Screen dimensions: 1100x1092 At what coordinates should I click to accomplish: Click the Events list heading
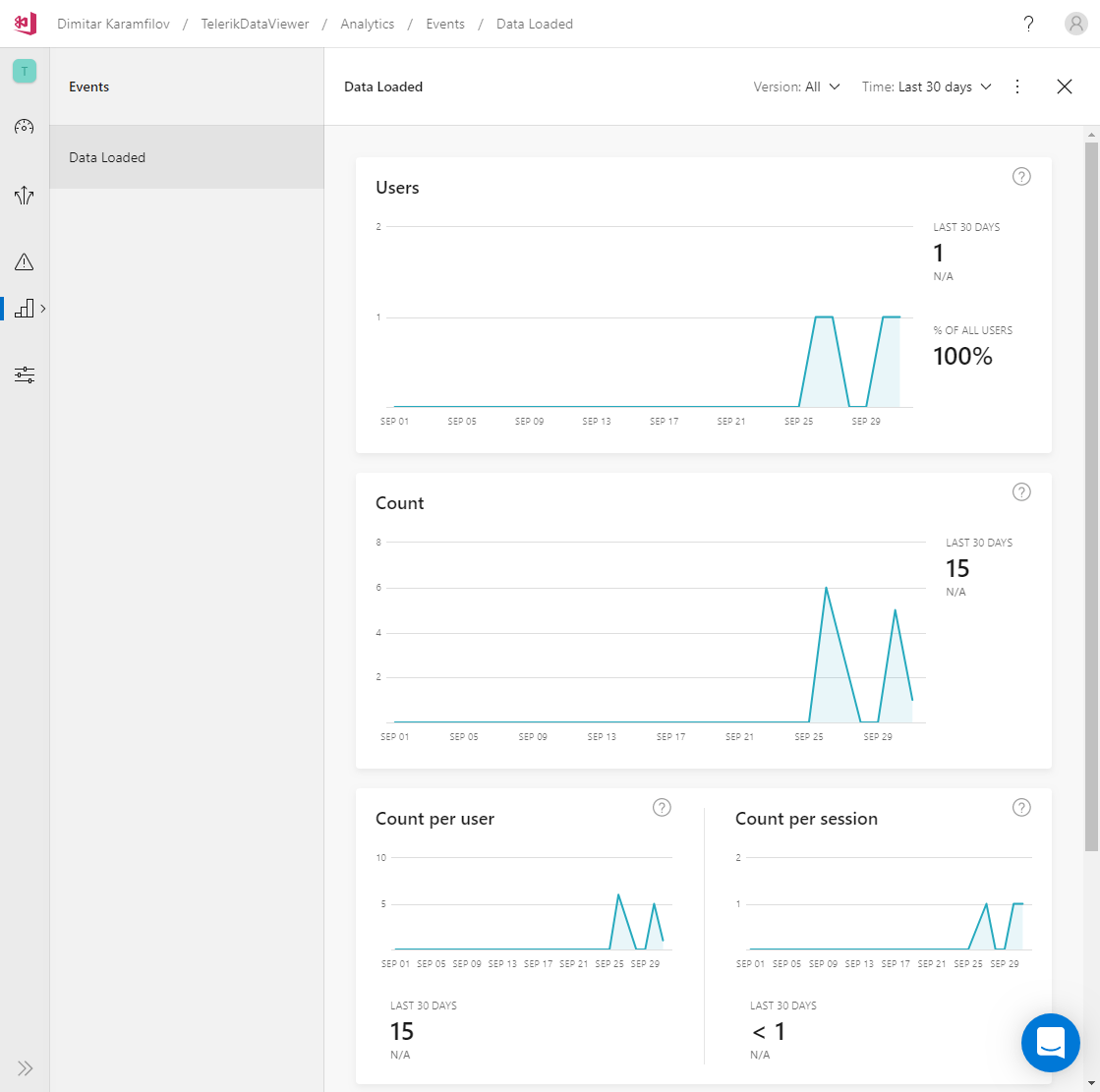tap(89, 86)
